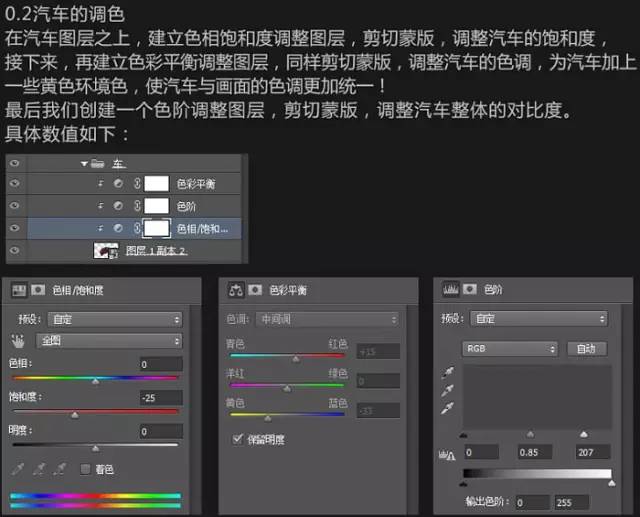Click the mask icon in Levels panel
The width and height of the screenshot is (640, 517).
point(467,290)
